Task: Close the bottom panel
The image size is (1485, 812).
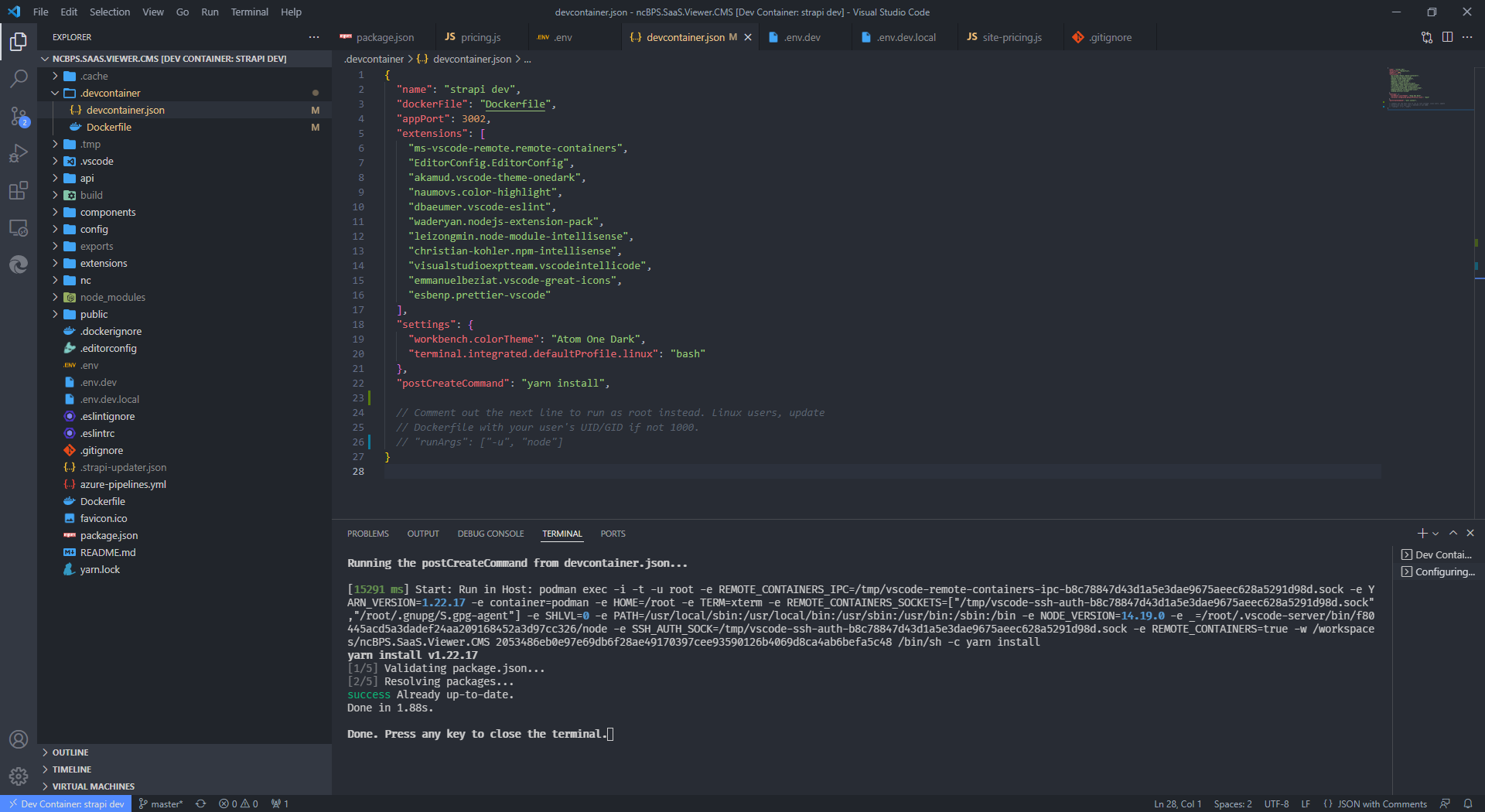Action: click(1470, 534)
